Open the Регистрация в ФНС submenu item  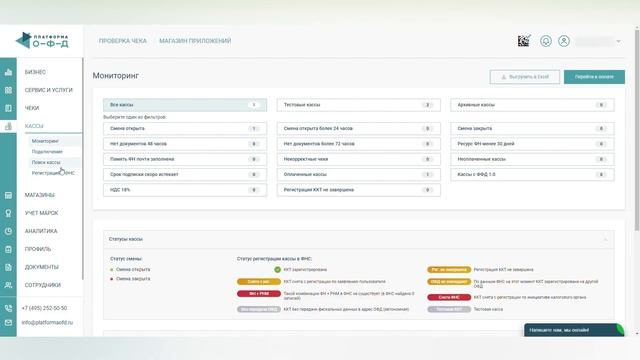53,173
